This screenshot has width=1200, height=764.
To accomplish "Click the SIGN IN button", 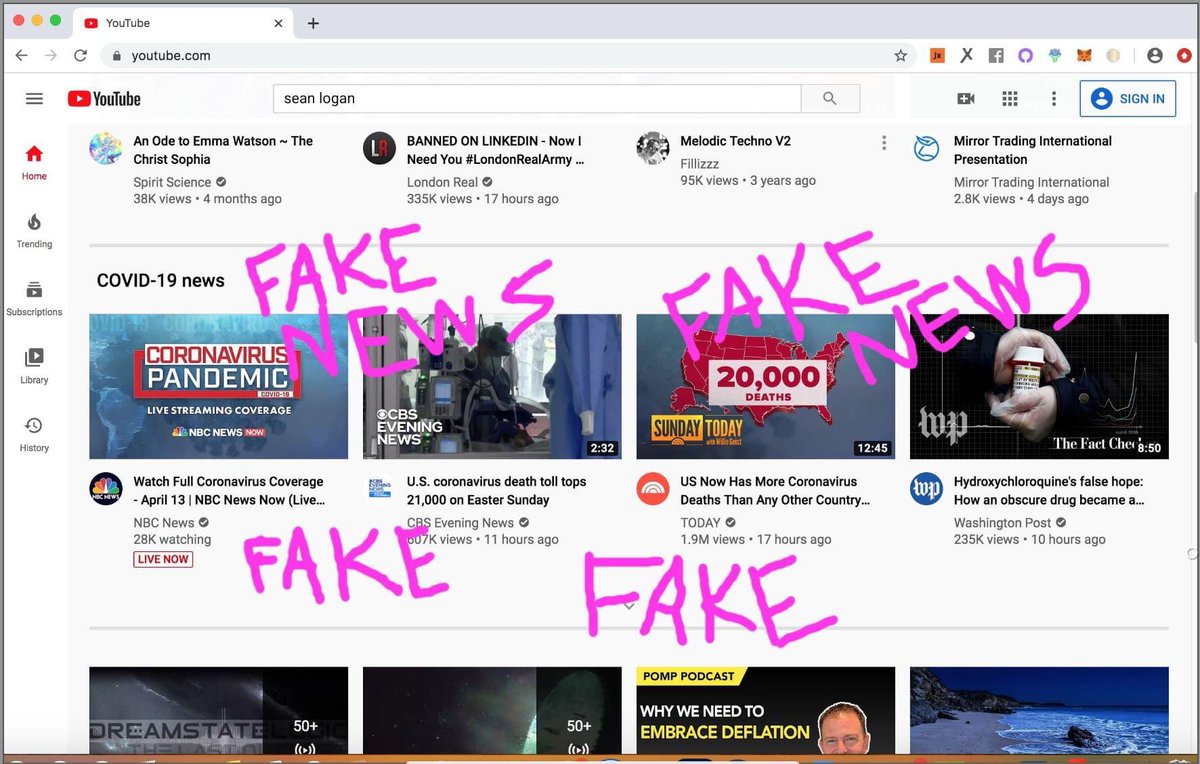I will 1130,99.
